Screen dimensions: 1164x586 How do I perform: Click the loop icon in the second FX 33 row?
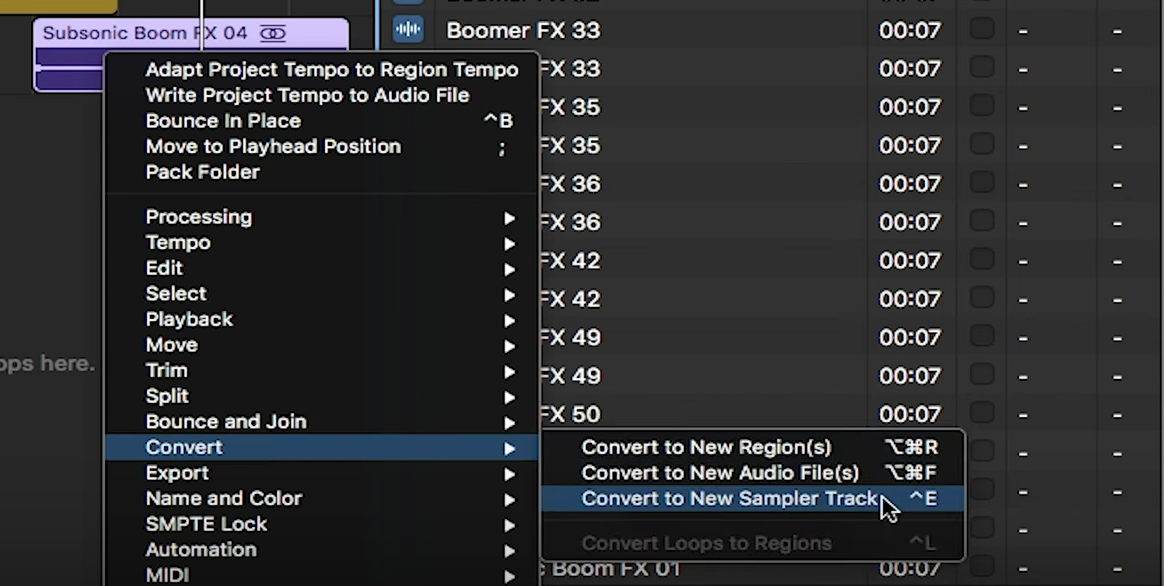pyautogui.click(x=408, y=69)
